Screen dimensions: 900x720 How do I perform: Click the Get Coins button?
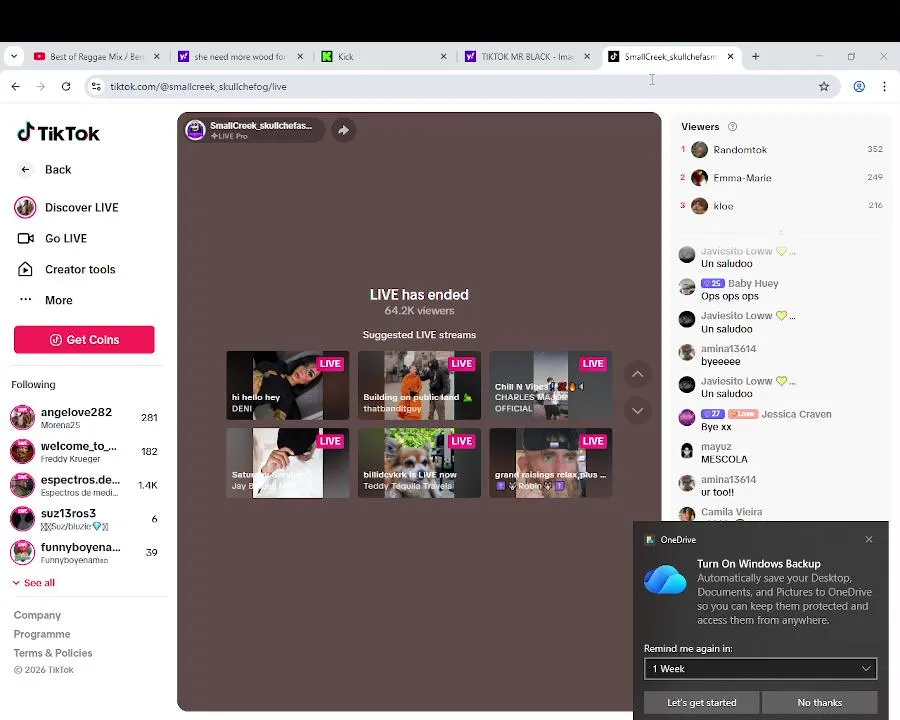coord(84,339)
